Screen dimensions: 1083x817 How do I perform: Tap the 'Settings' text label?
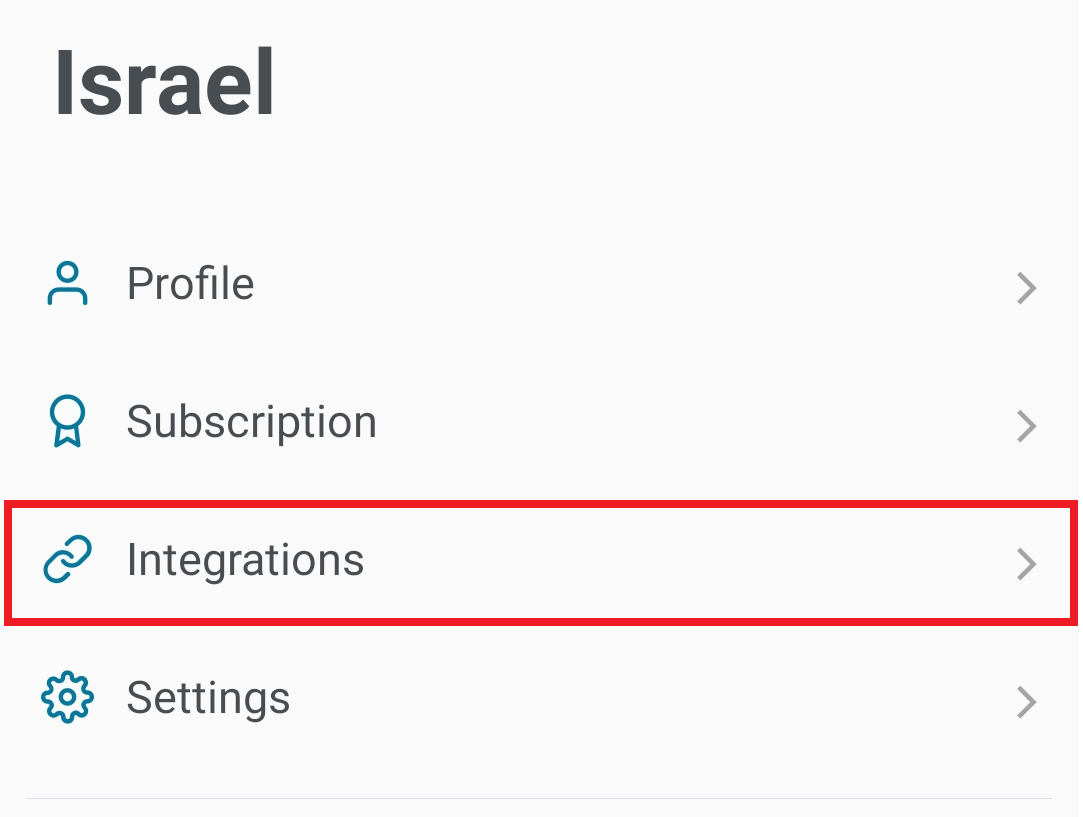point(208,698)
